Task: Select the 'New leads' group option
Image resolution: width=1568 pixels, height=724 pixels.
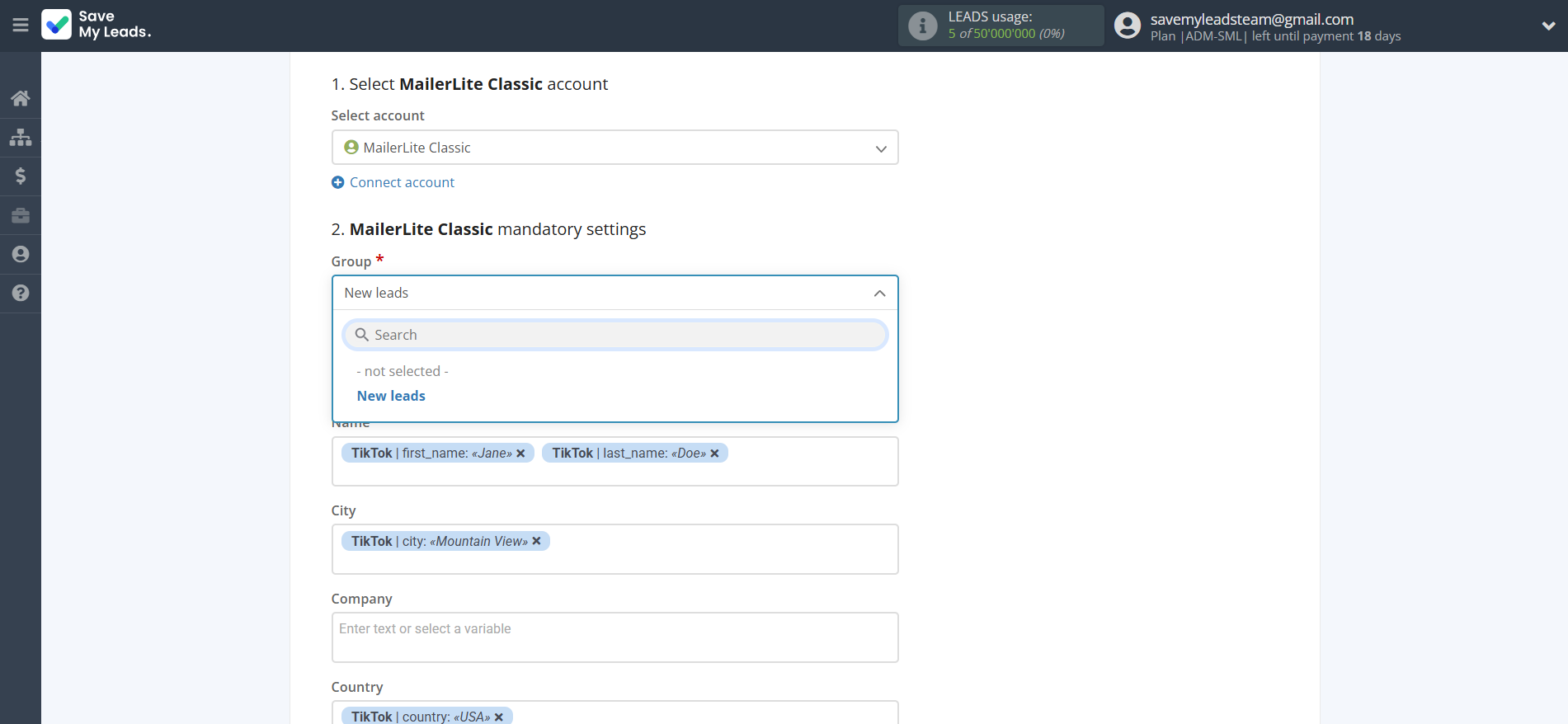Action: 391,396
